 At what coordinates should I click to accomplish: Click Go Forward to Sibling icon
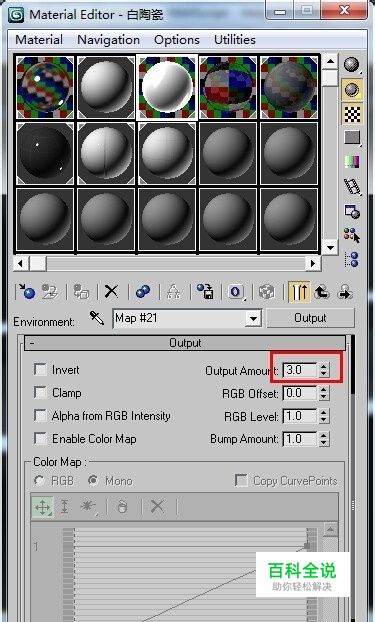[345, 292]
